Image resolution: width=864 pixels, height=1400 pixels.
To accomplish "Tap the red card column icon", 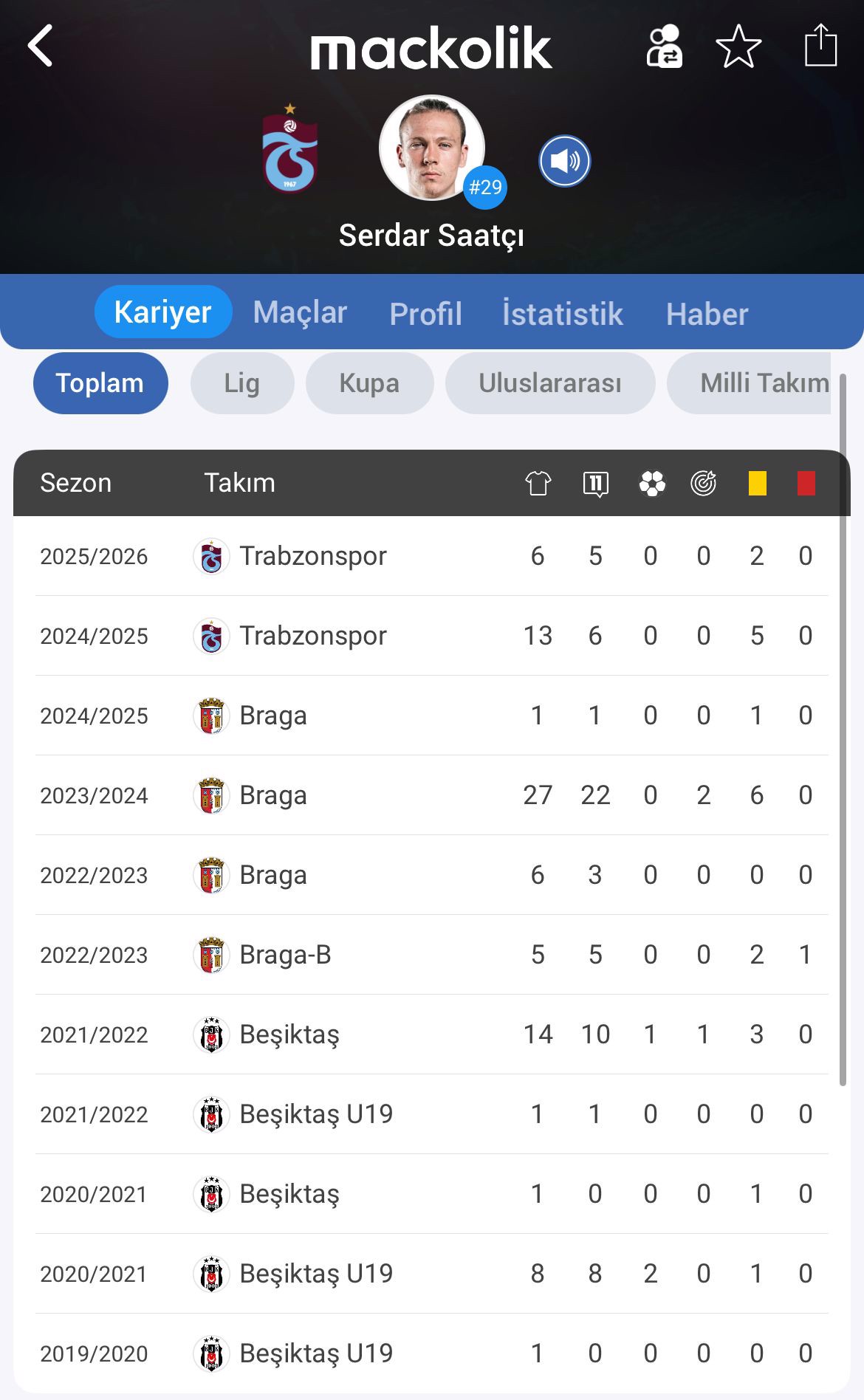I will click(806, 484).
